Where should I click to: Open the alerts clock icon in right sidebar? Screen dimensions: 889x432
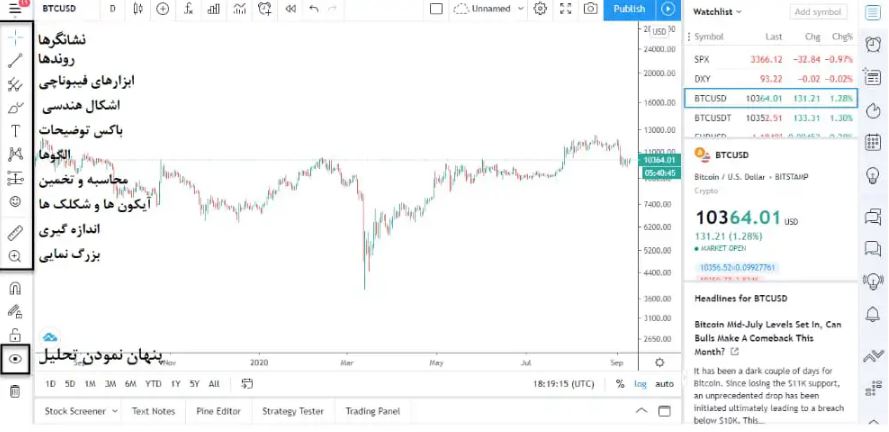click(x=873, y=45)
